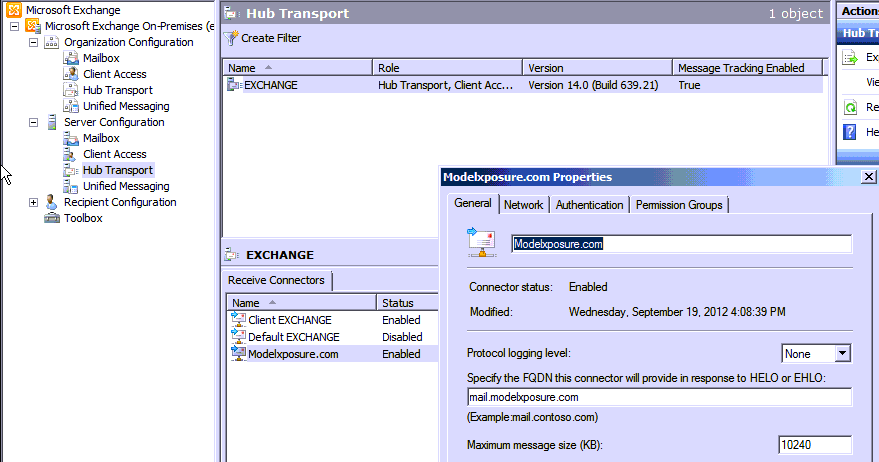Sort server list by Name column
Viewport: 879px width, 462px height.
pos(297,68)
